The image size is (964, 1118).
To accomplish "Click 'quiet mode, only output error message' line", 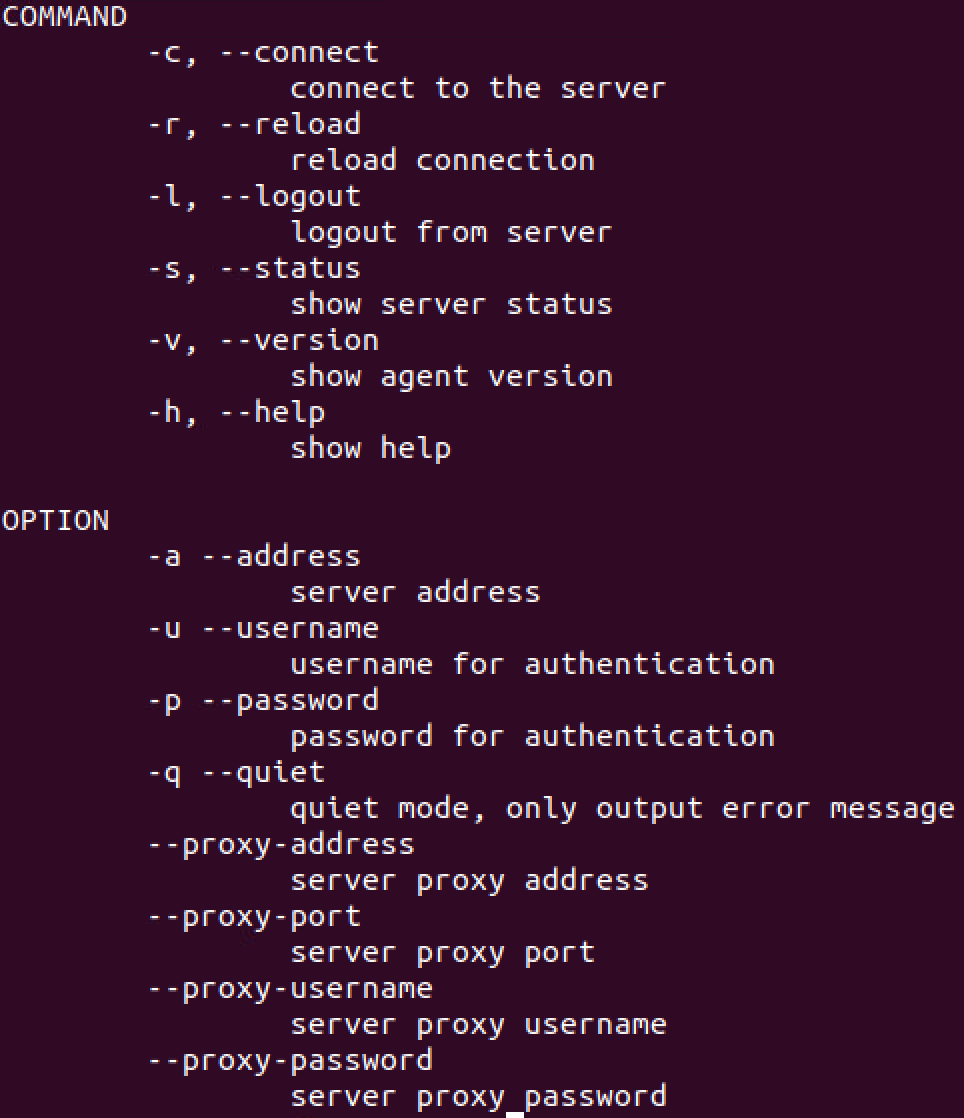I will click(622, 810).
